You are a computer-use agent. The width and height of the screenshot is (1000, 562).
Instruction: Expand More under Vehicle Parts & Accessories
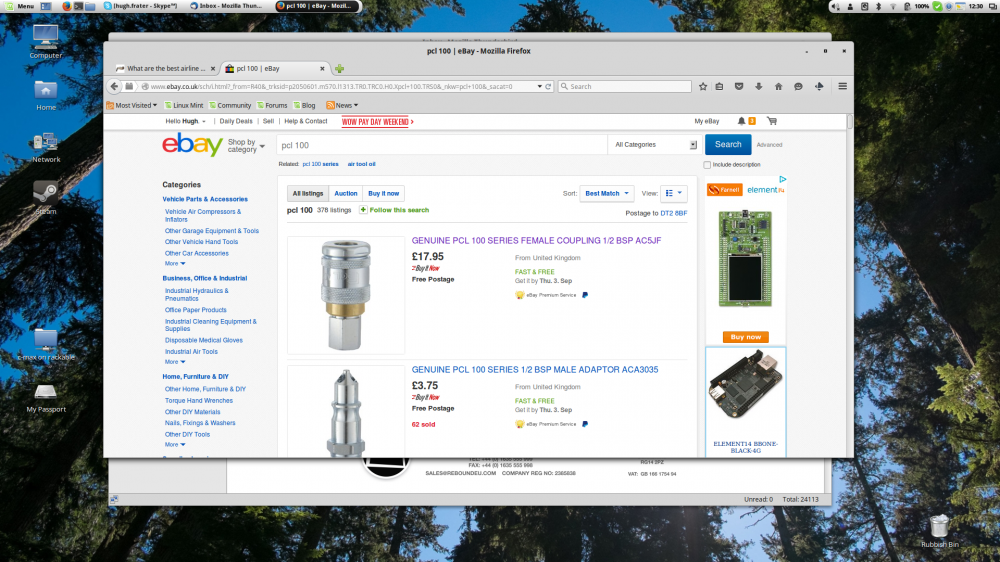(175, 263)
